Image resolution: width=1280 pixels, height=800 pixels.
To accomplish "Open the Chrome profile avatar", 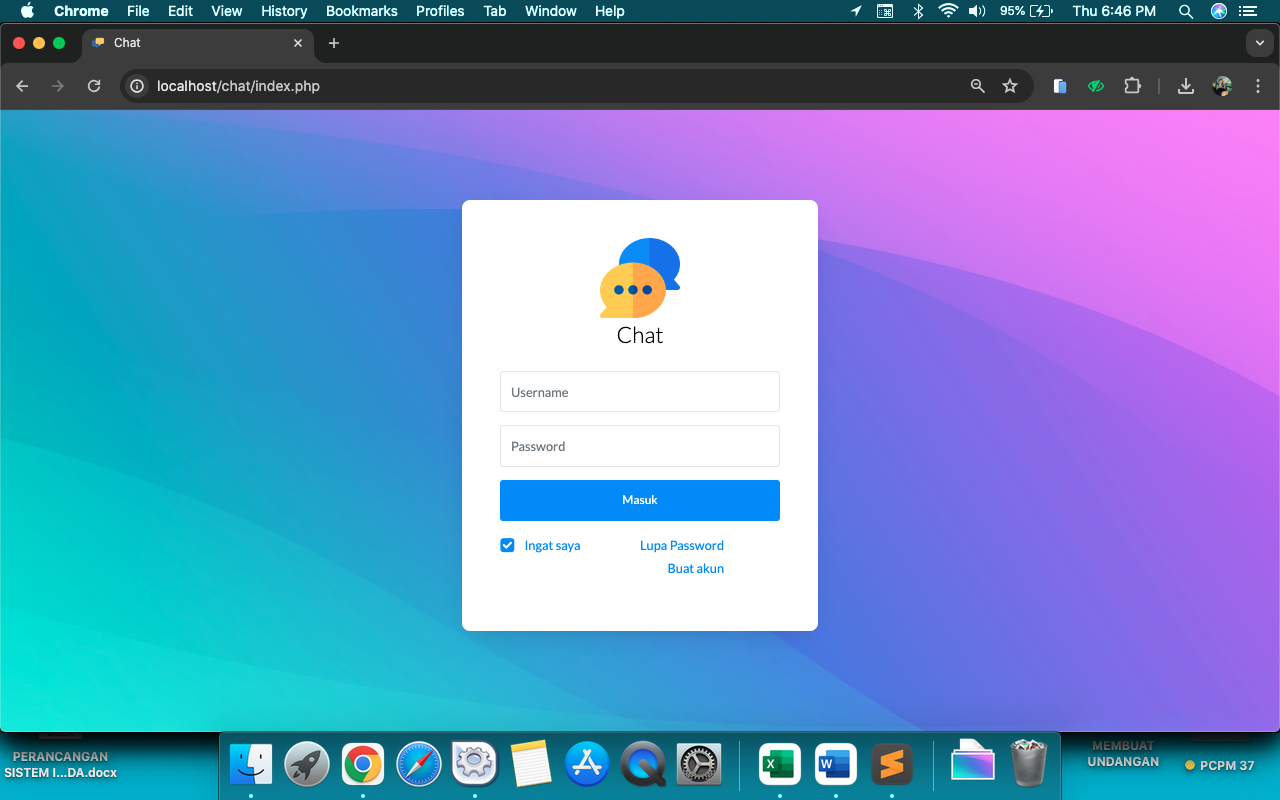I will point(1222,86).
